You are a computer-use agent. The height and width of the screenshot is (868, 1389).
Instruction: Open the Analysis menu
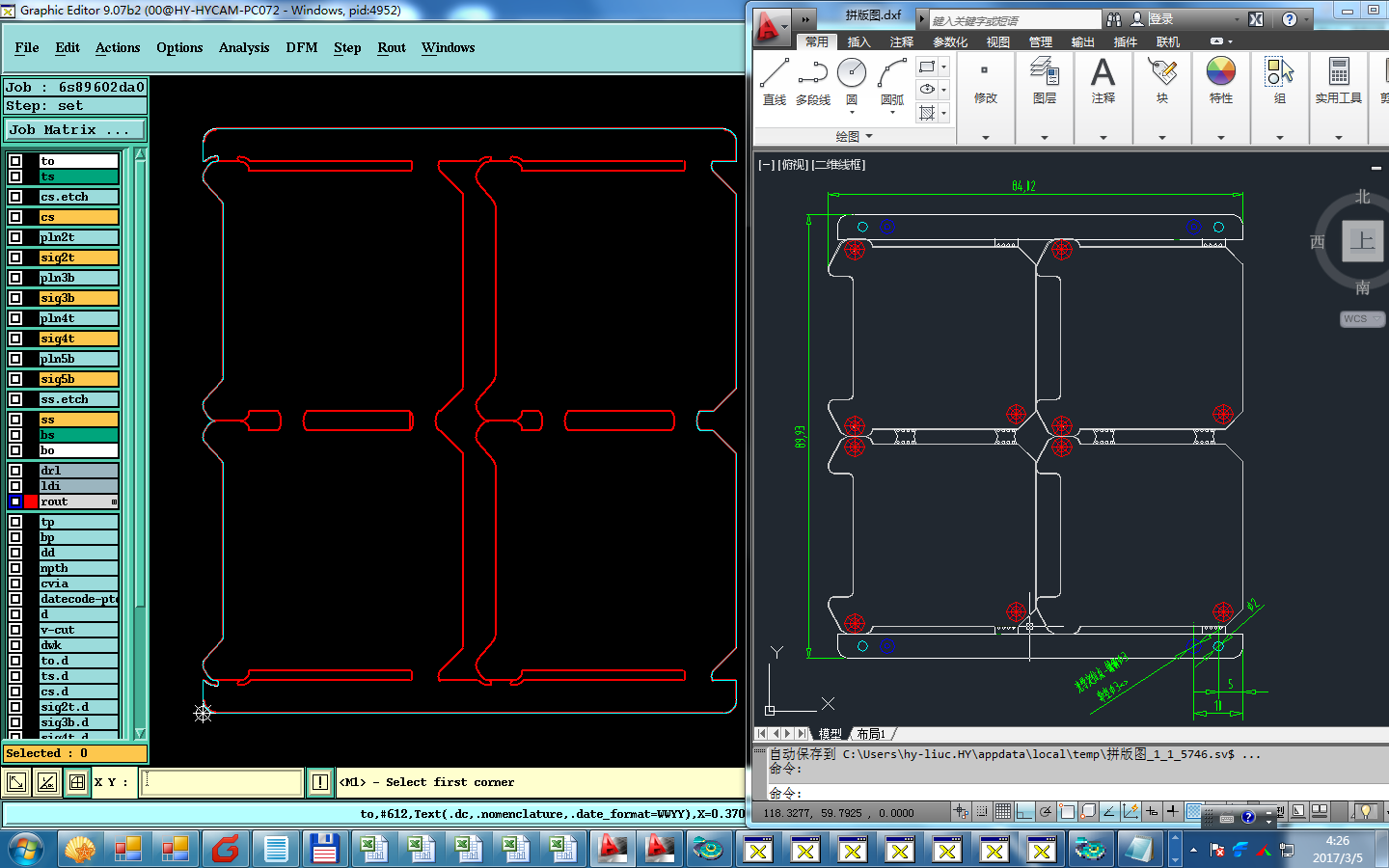(244, 47)
